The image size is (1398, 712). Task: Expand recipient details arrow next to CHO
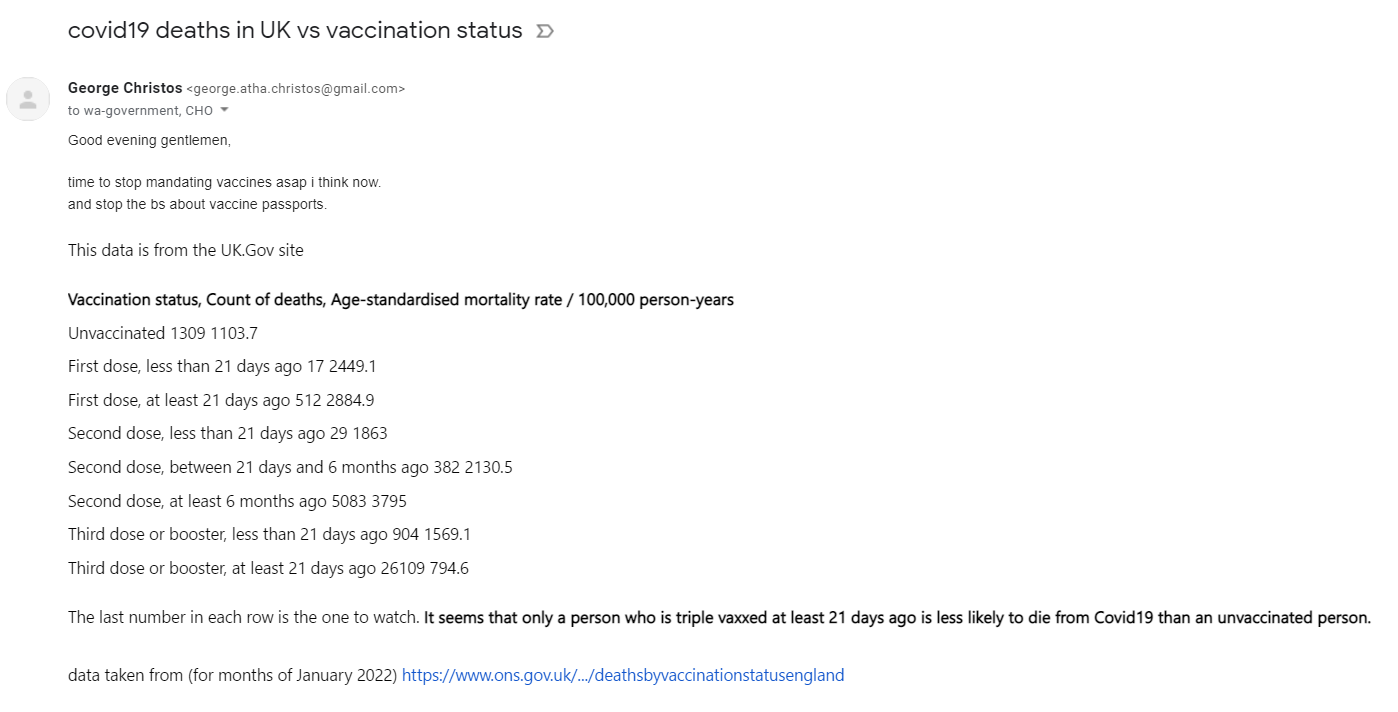tap(224, 110)
